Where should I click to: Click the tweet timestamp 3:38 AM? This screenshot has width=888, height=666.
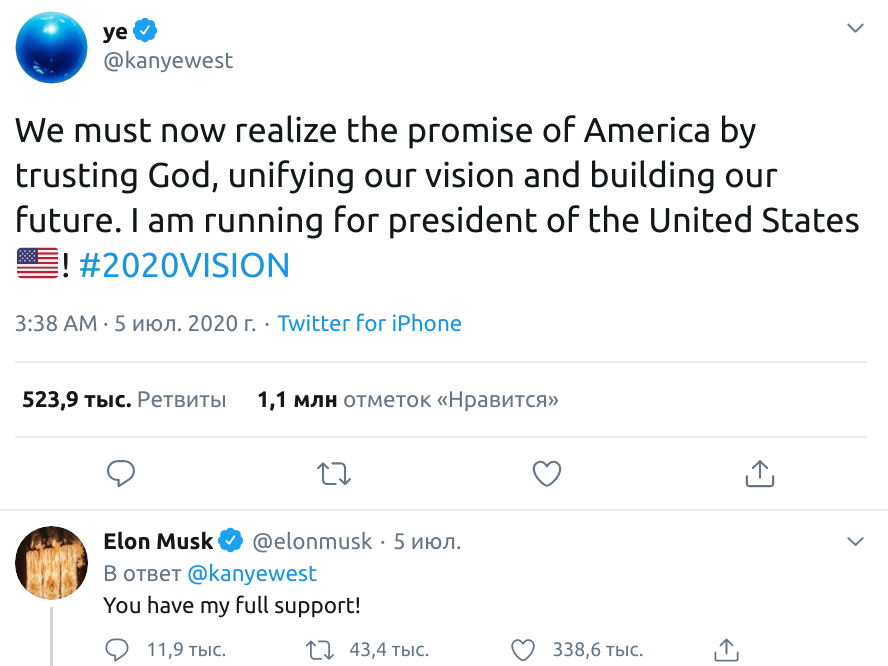(56, 324)
